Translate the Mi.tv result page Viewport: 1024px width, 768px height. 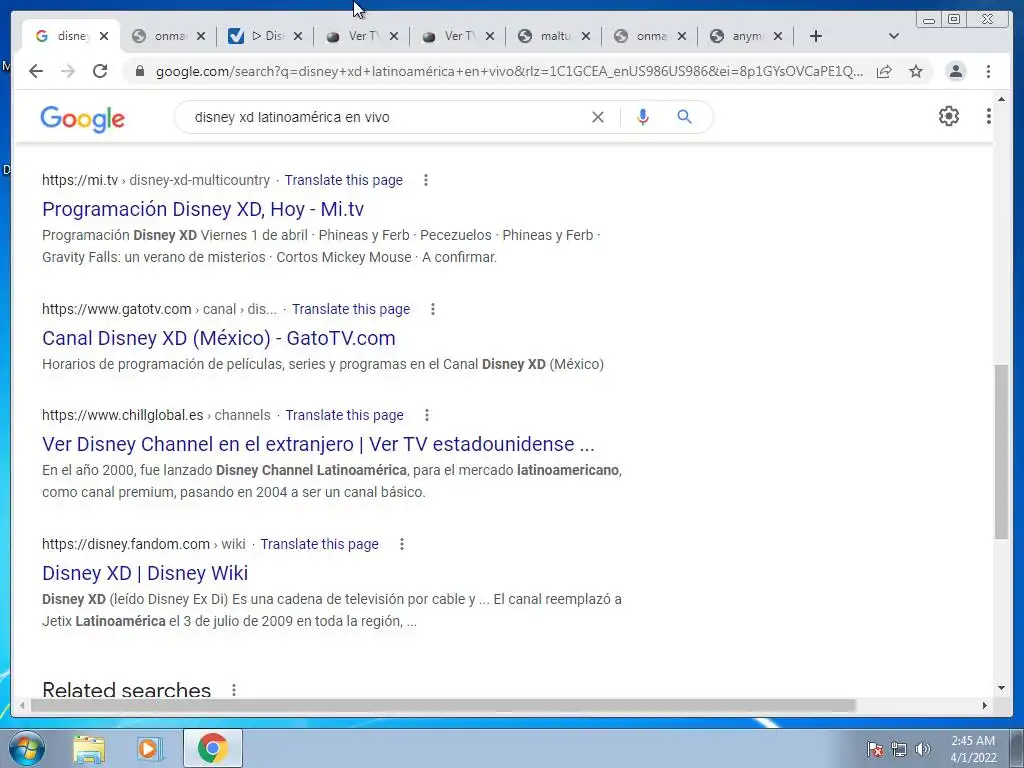344,180
